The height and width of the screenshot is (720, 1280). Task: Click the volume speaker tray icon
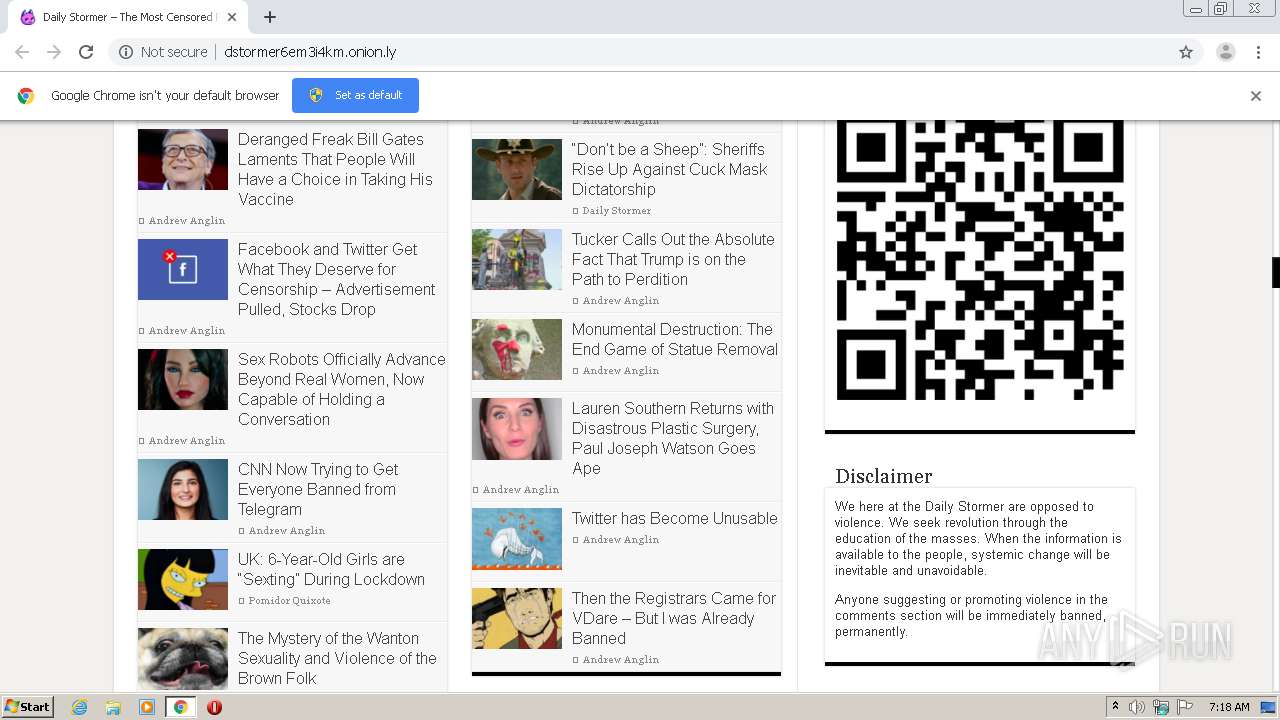point(1137,707)
